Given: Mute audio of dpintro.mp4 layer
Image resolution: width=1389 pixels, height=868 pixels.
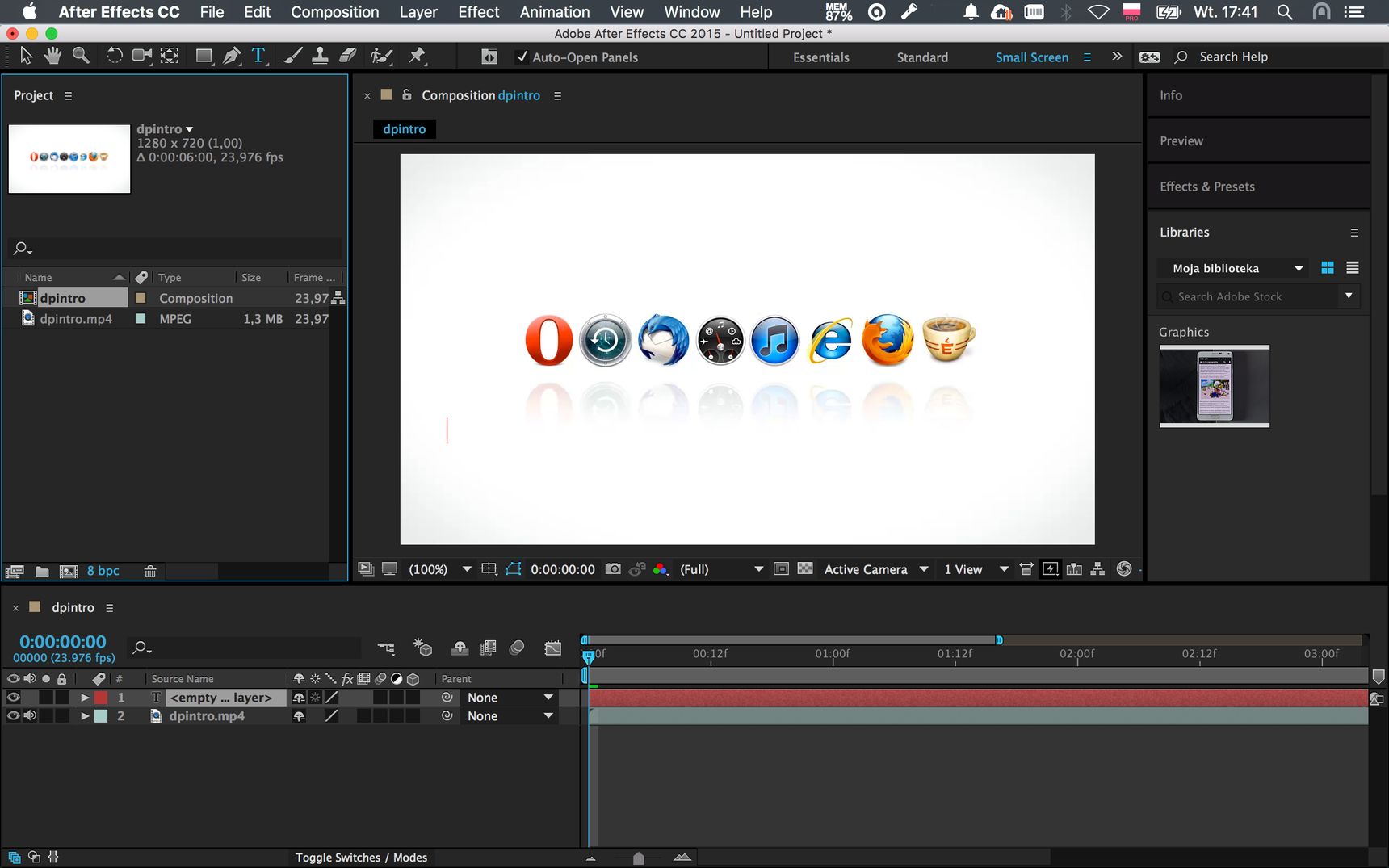Looking at the screenshot, I should [30, 716].
